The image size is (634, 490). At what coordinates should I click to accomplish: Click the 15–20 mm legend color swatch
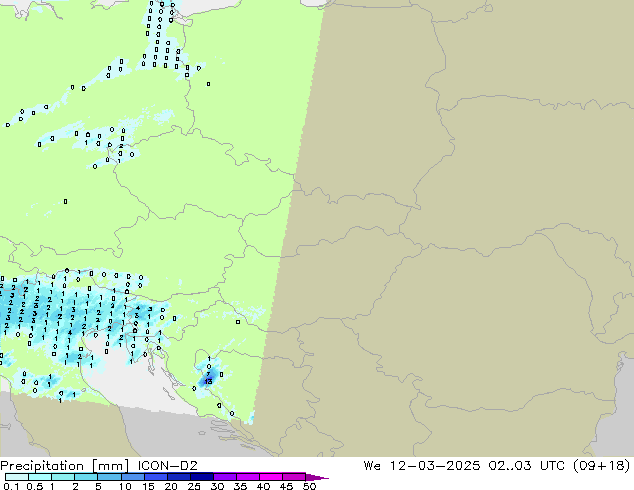[155, 477]
